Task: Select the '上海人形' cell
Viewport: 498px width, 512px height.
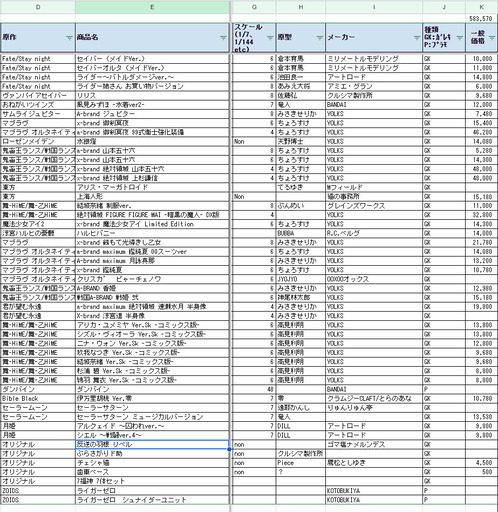Action: point(152,196)
